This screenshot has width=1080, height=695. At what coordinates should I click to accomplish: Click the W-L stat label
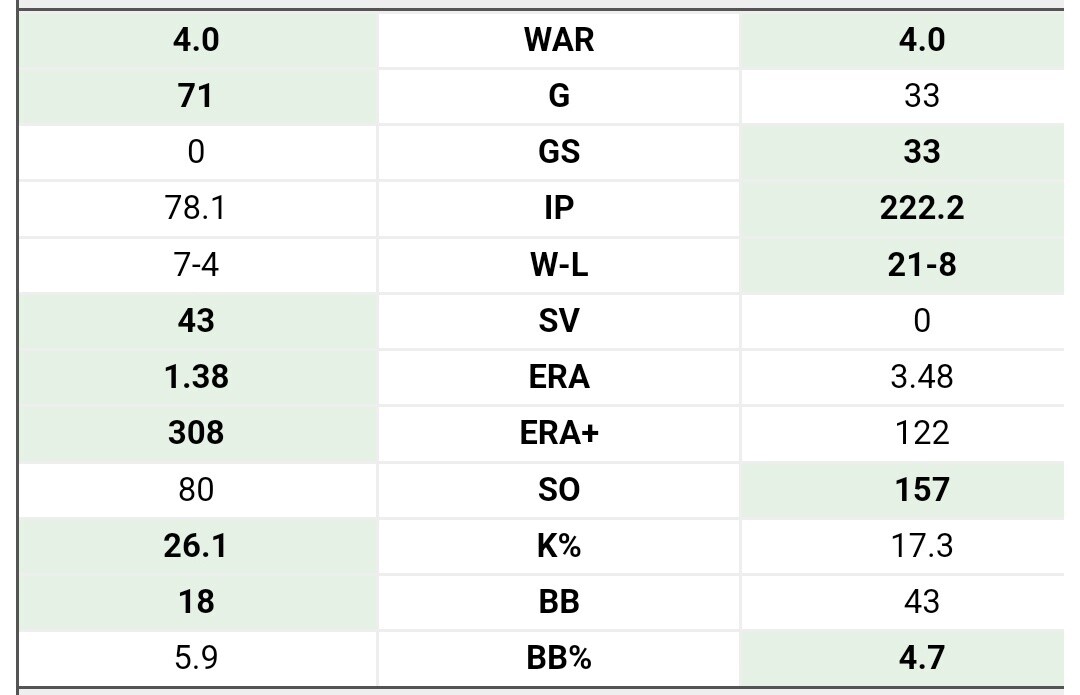pyautogui.click(x=559, y=264)
